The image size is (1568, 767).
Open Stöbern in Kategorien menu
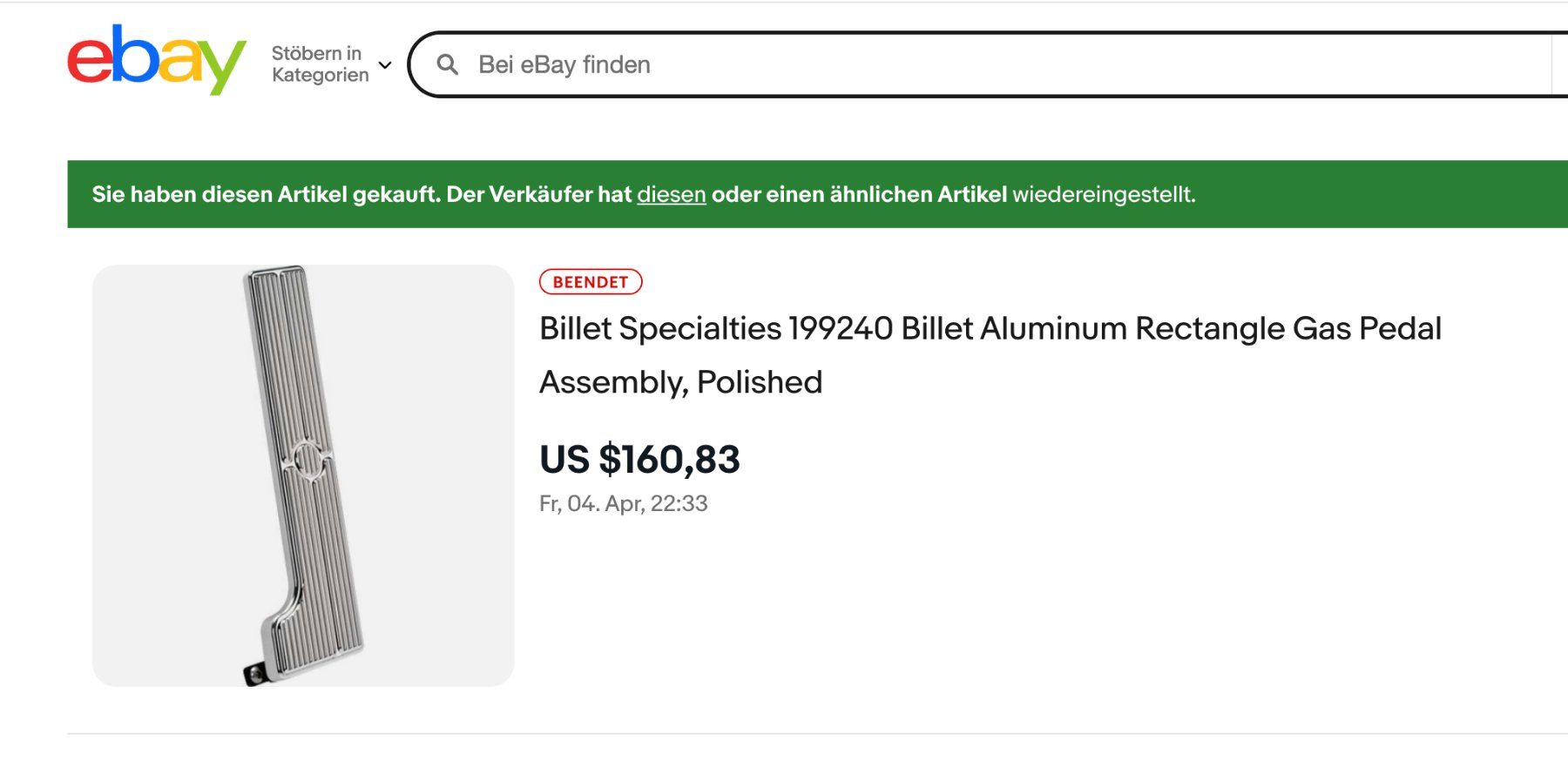point(320,64)
